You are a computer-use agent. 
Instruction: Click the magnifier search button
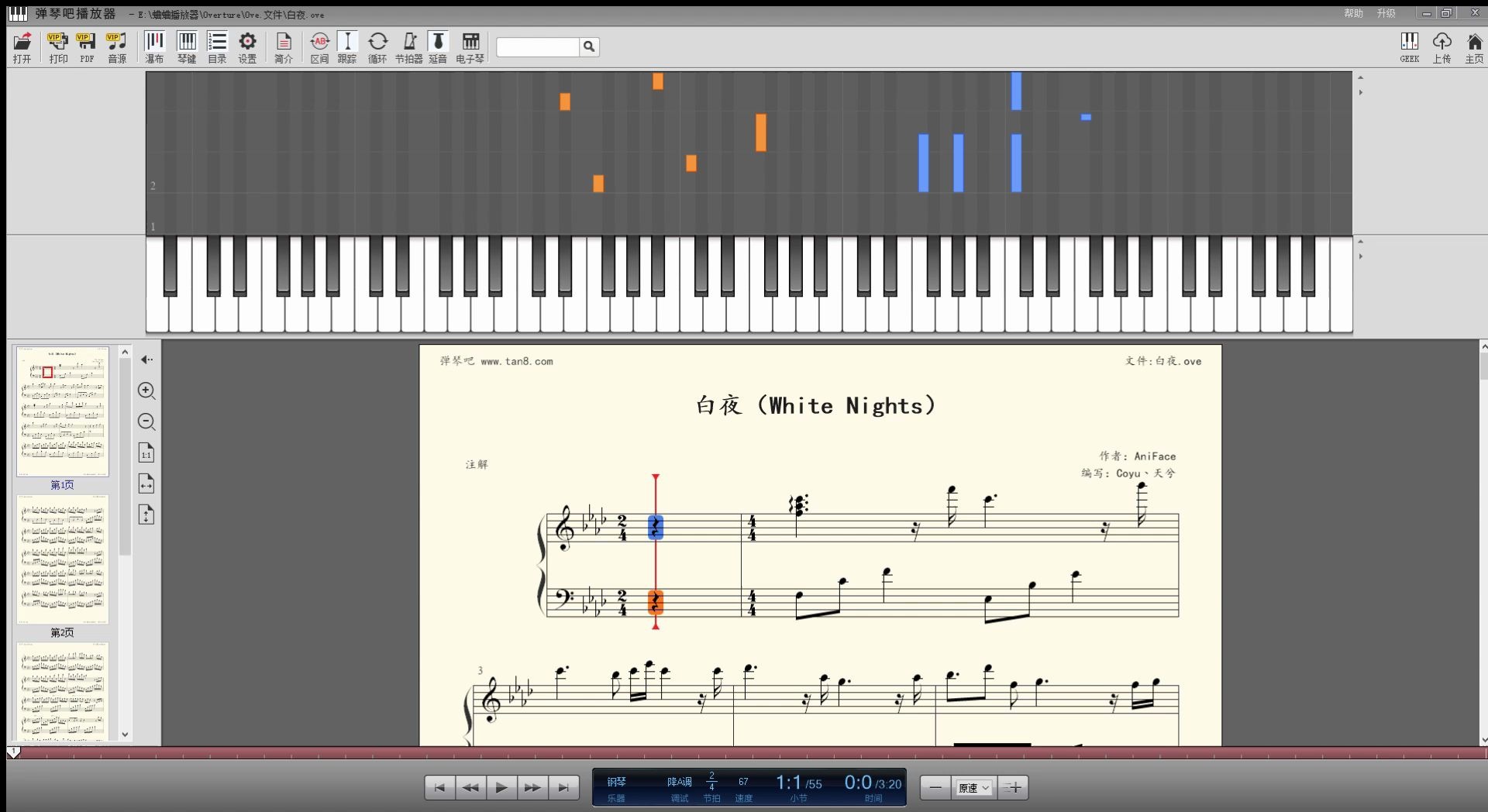click(x=589, y=47)
